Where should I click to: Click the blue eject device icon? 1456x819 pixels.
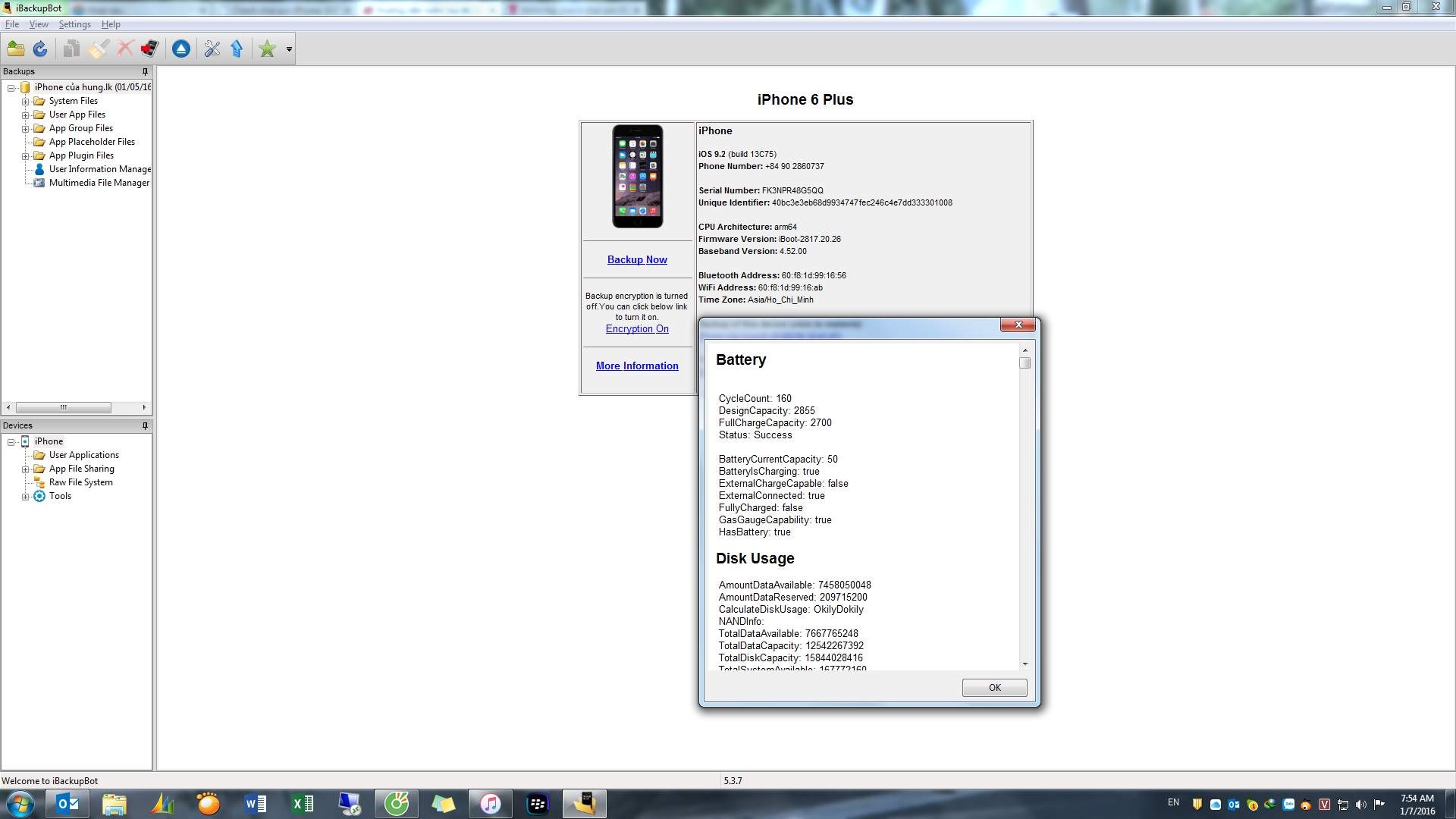180,49
